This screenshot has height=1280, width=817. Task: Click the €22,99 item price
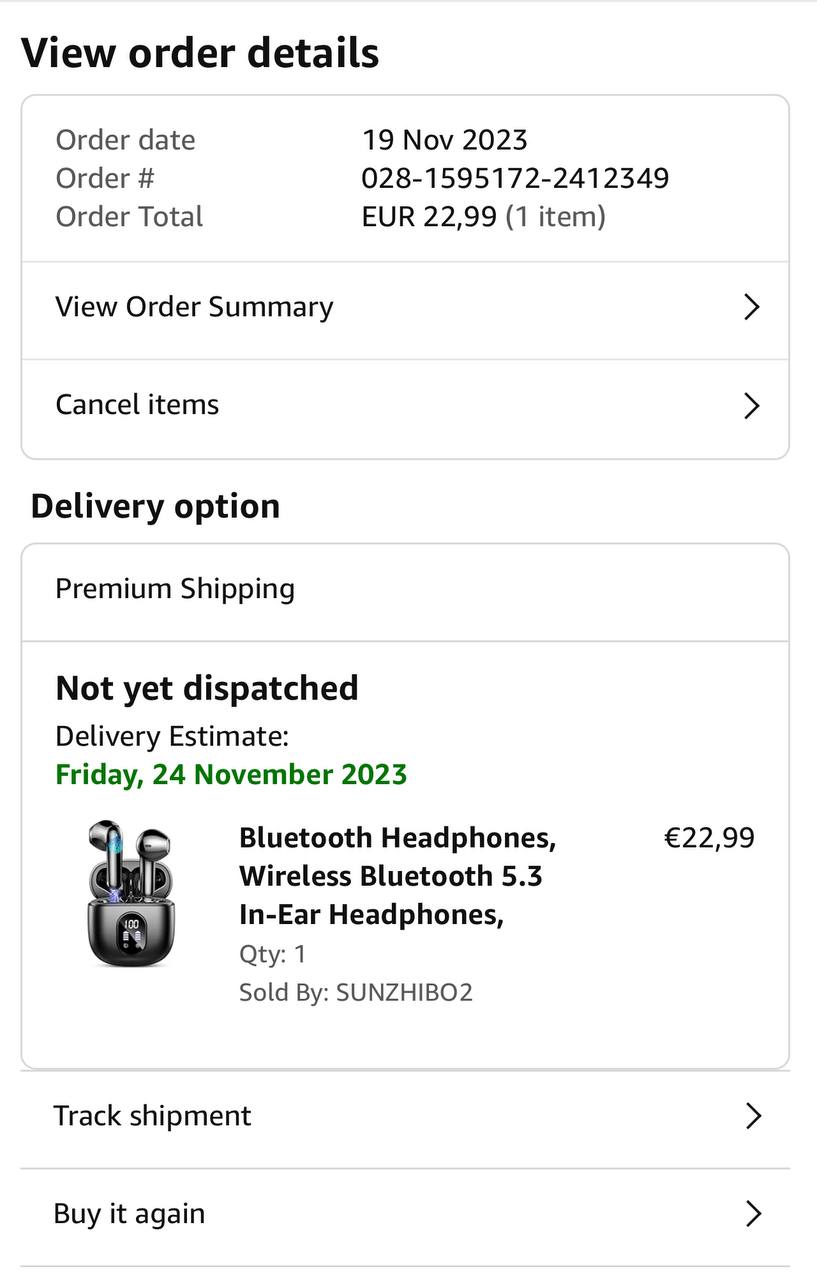coord(709,838)
